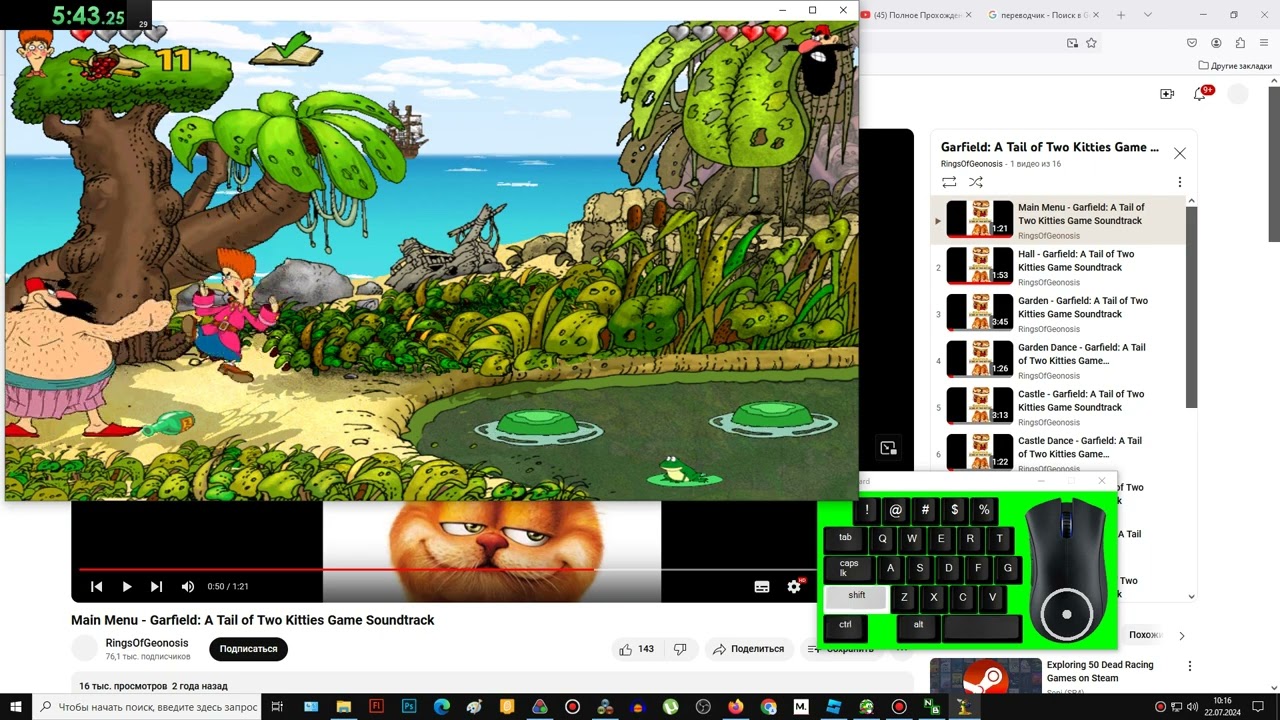Dislike the Main Menu soundtrack video
This screenshot has height=720, width=1280.
680,649
